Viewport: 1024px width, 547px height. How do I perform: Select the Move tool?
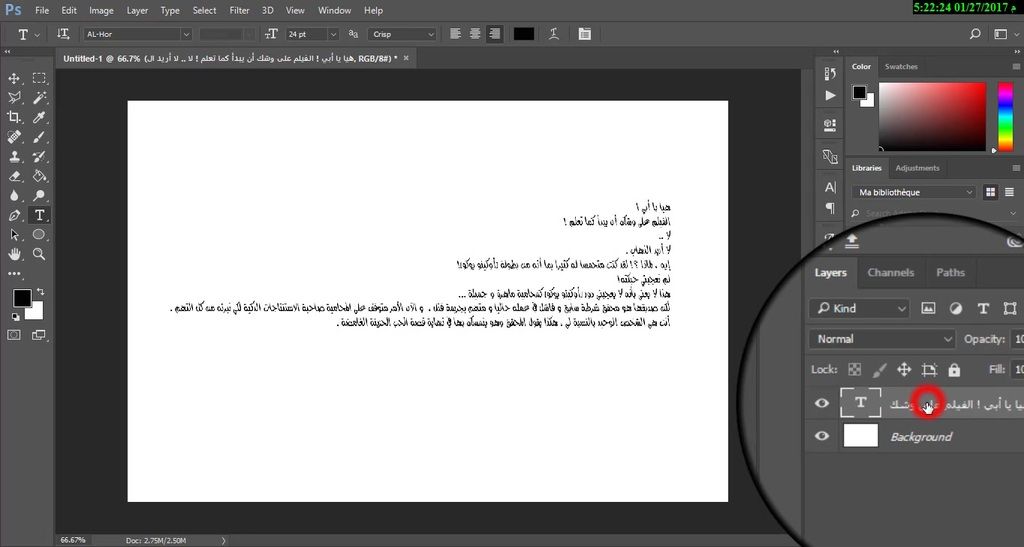14,78
